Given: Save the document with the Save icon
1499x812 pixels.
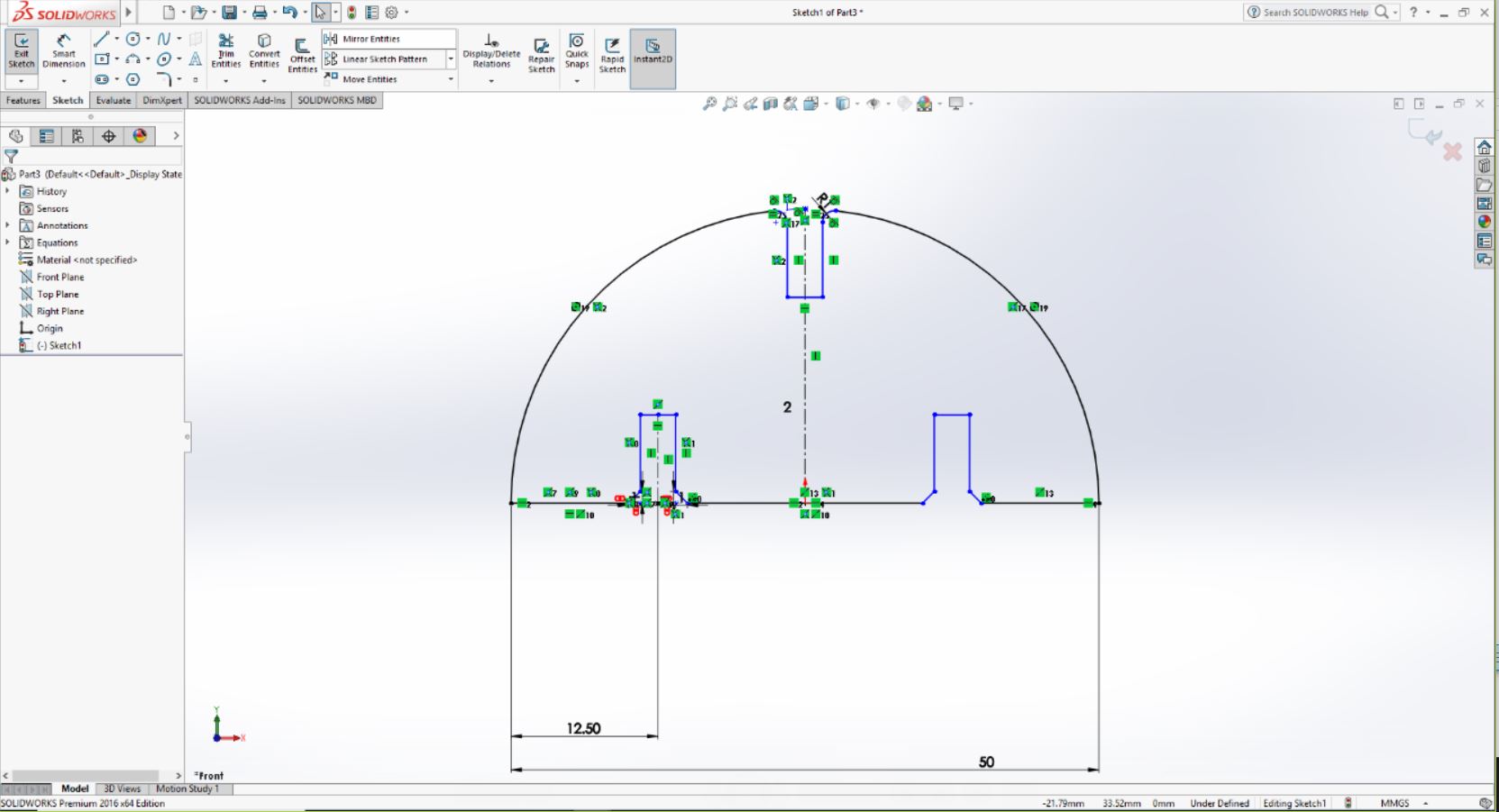Looking at the screenshot, I should tap(229, 13).
